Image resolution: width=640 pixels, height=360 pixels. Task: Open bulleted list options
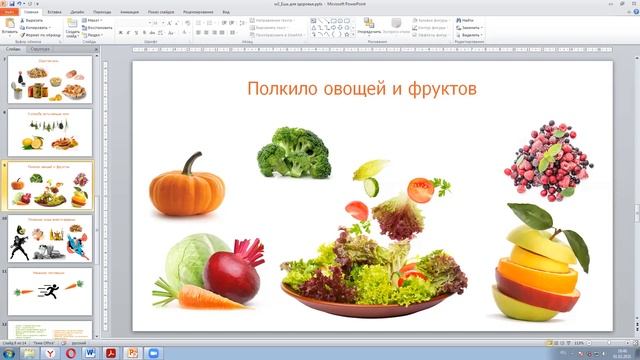[199, 23]
